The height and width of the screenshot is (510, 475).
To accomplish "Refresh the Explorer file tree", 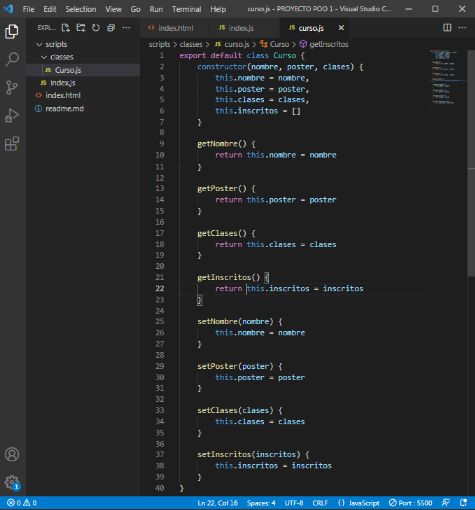I will pos(96,28).
